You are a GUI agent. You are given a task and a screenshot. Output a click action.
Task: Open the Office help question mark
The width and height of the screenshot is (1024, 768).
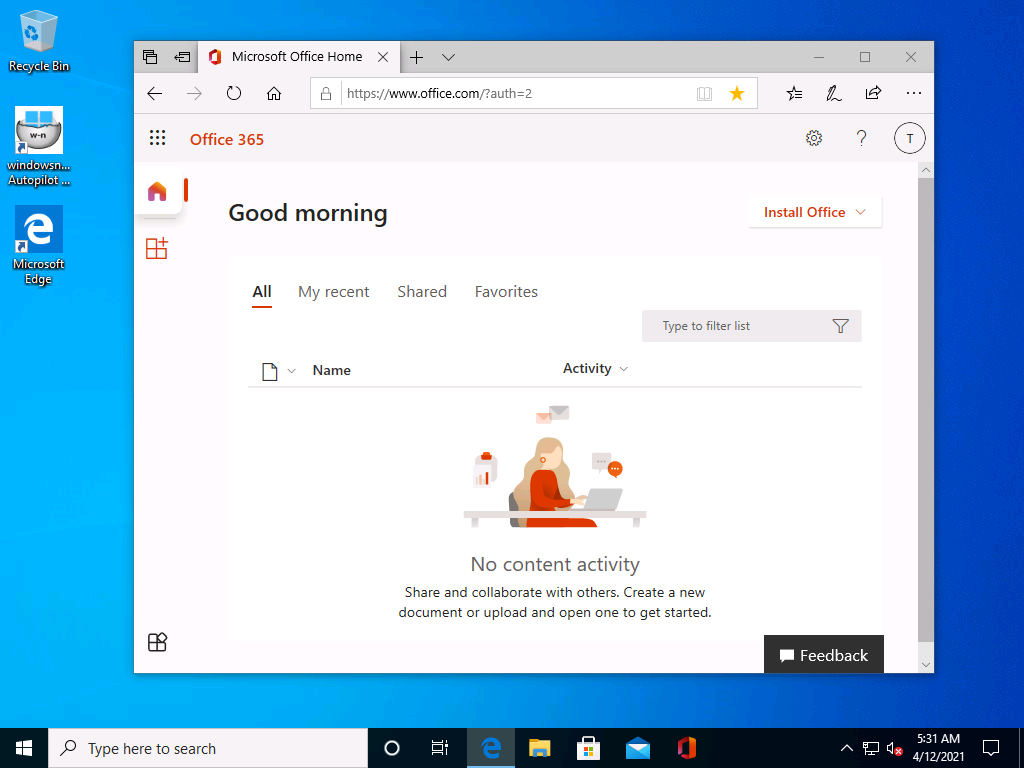pyautogui.click(x=861, y=138)
